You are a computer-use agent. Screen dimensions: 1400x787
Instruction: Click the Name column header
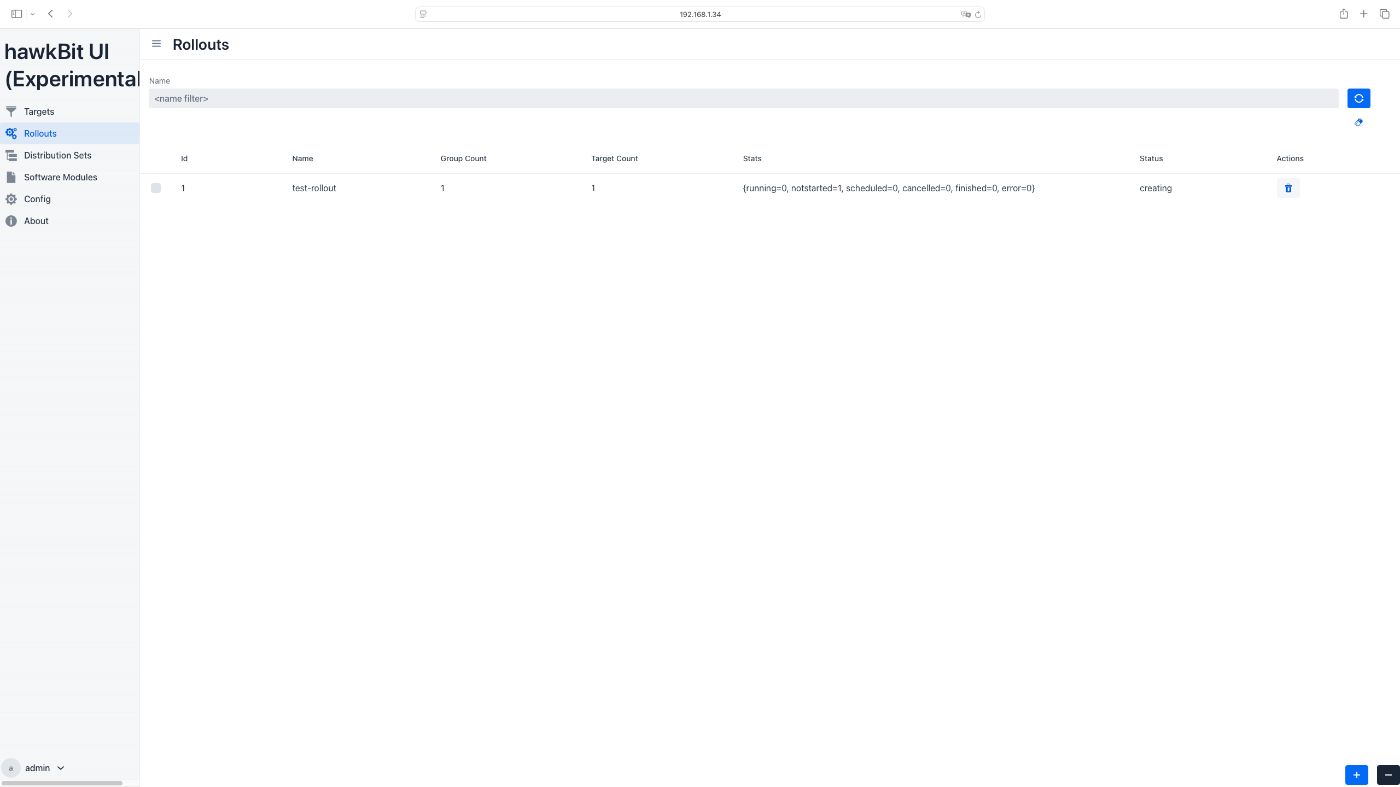[x=302, y=159]
